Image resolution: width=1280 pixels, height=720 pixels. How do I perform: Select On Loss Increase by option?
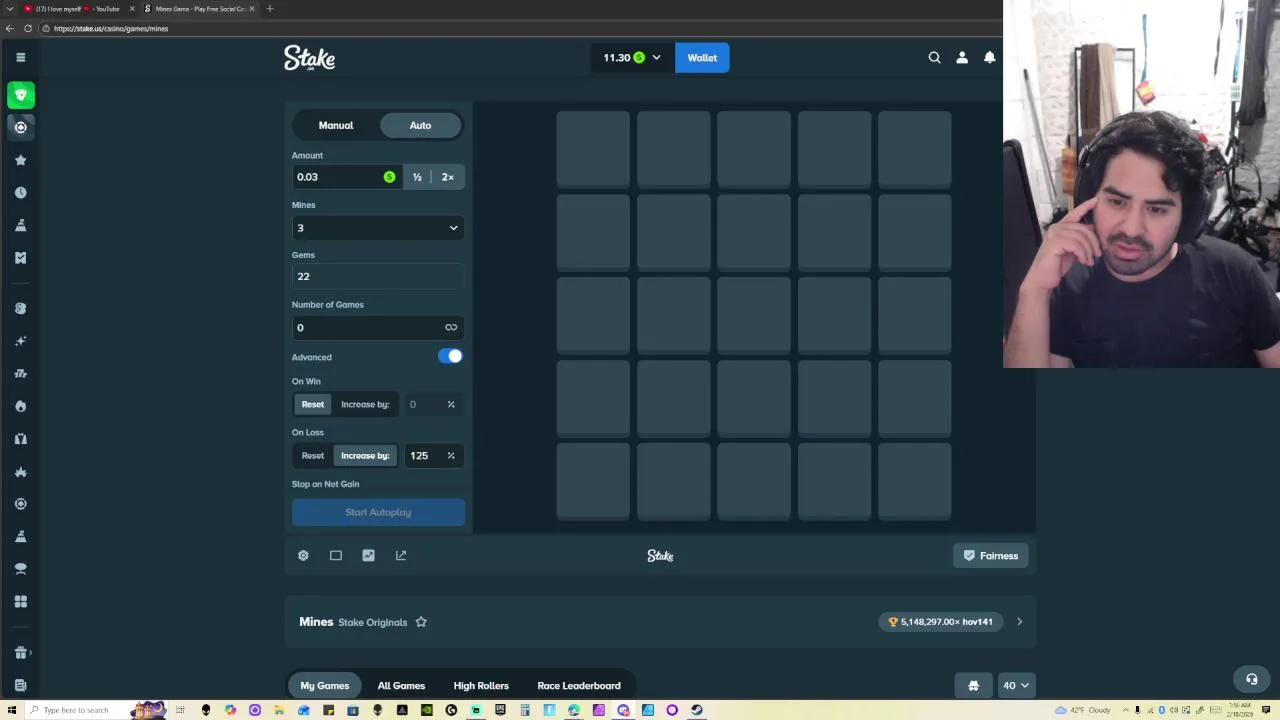(365, 455)
